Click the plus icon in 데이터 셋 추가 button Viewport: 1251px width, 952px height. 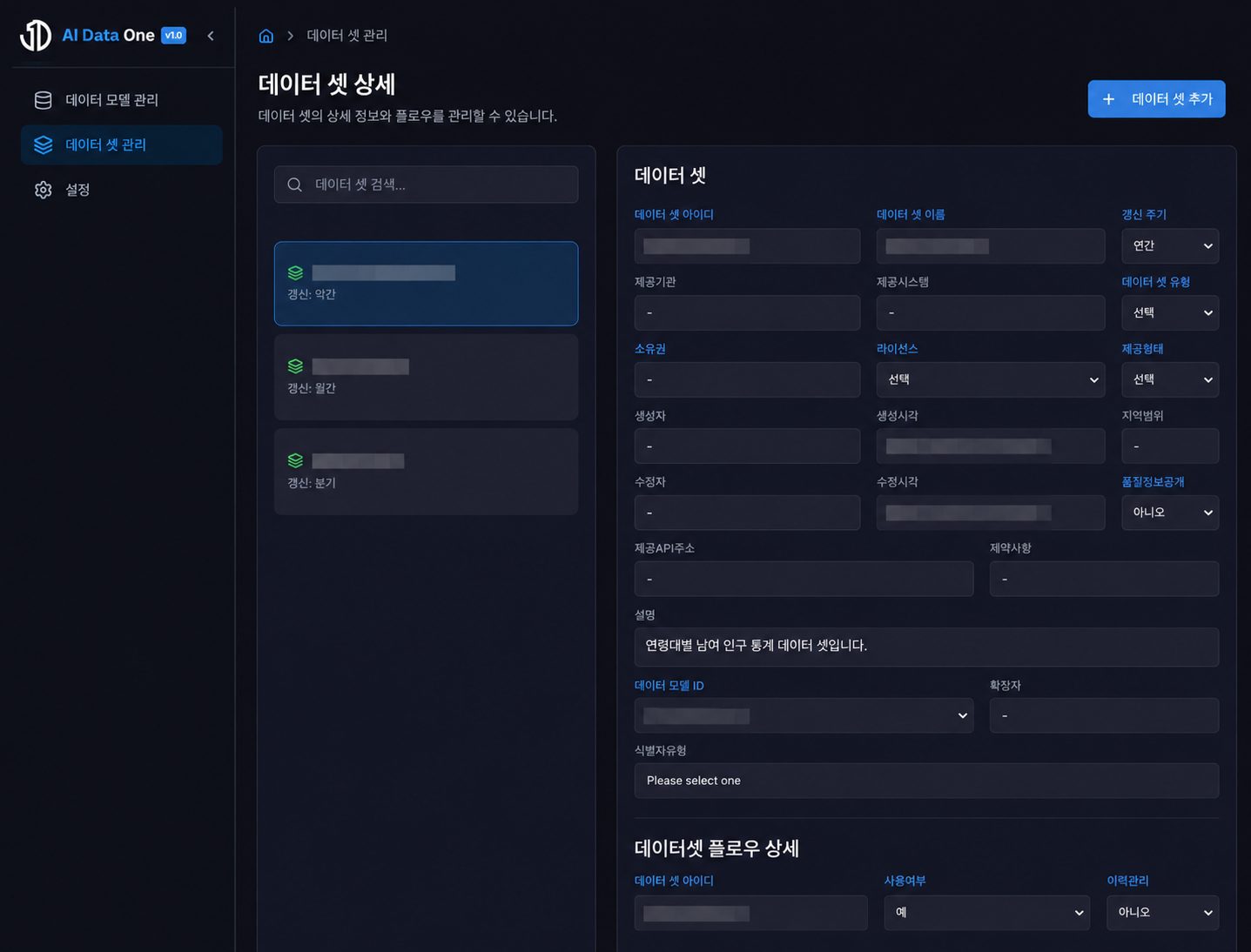click(x=1108, y=99)
